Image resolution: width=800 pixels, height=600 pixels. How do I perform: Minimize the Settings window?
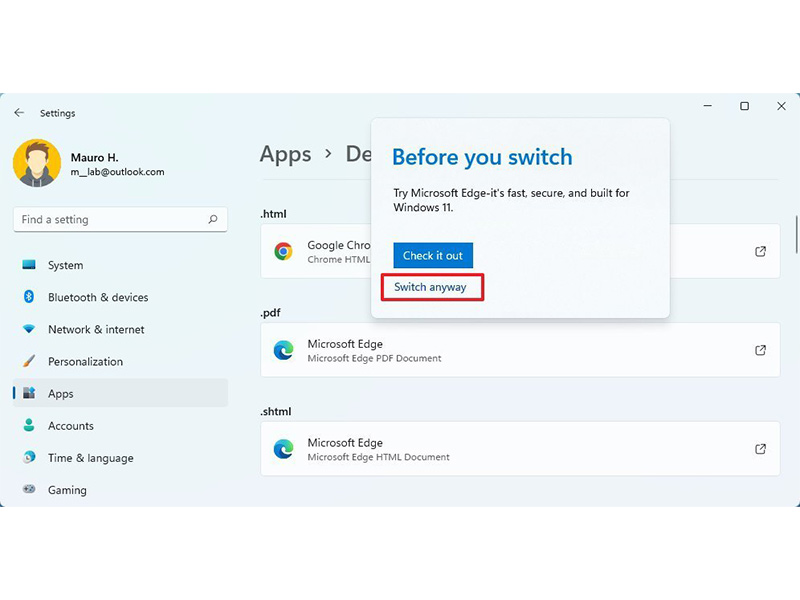pyautogui.click(x=708, y=106)
